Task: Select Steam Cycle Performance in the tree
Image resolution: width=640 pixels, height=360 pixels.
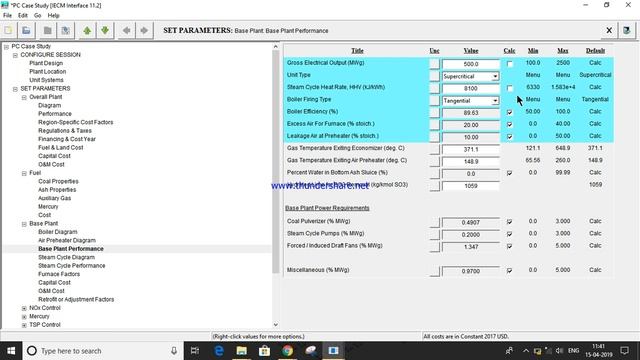Action: click(x=72, y=266)
